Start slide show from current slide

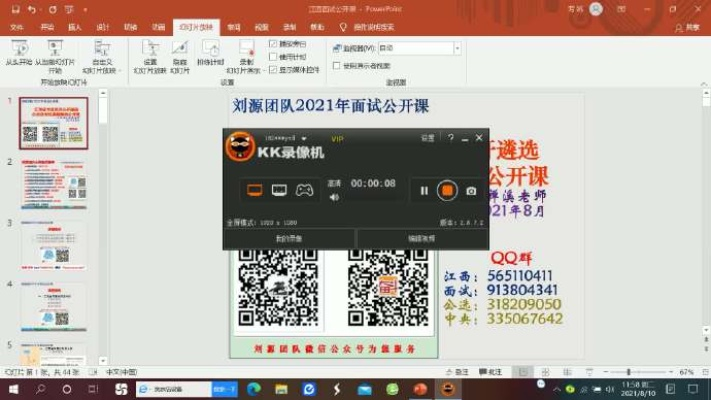(x=55, y=57)
